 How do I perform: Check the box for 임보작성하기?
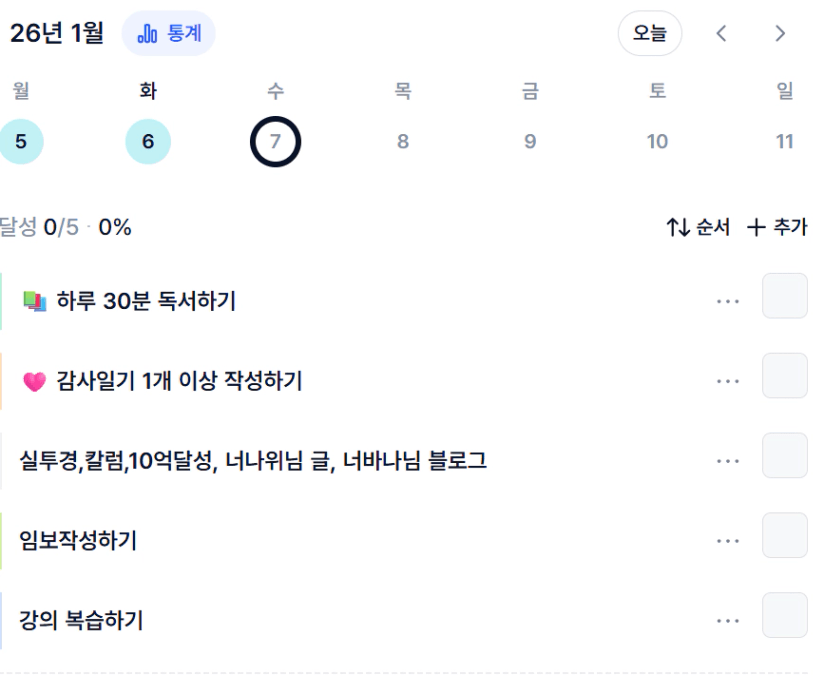[x=784, y=536]
